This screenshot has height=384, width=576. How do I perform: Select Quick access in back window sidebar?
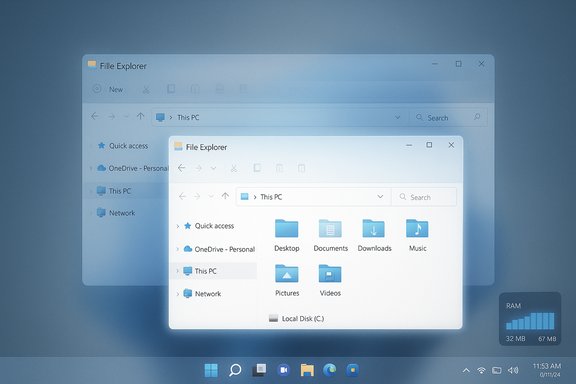click(123, 146)
